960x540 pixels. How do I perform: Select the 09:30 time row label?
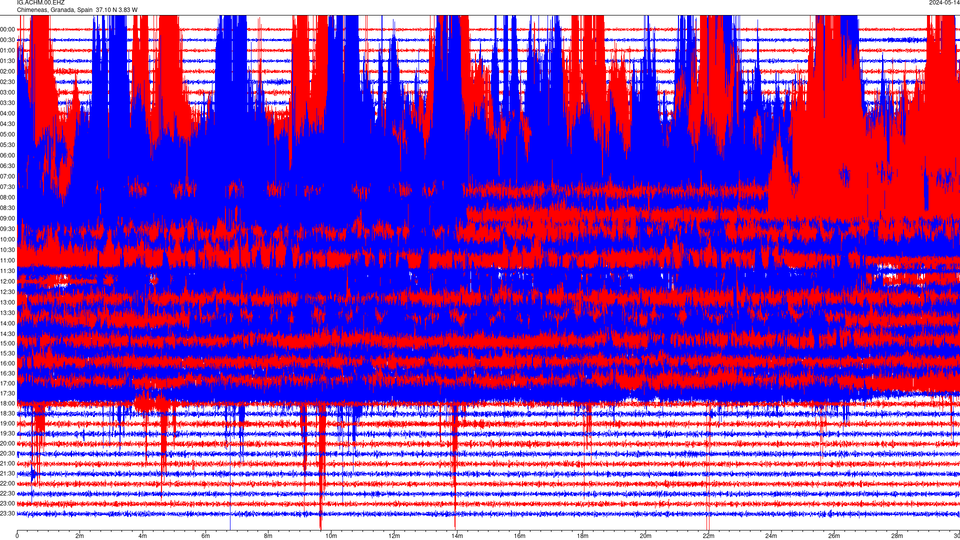pyautogui.click(x=7, y=228)
